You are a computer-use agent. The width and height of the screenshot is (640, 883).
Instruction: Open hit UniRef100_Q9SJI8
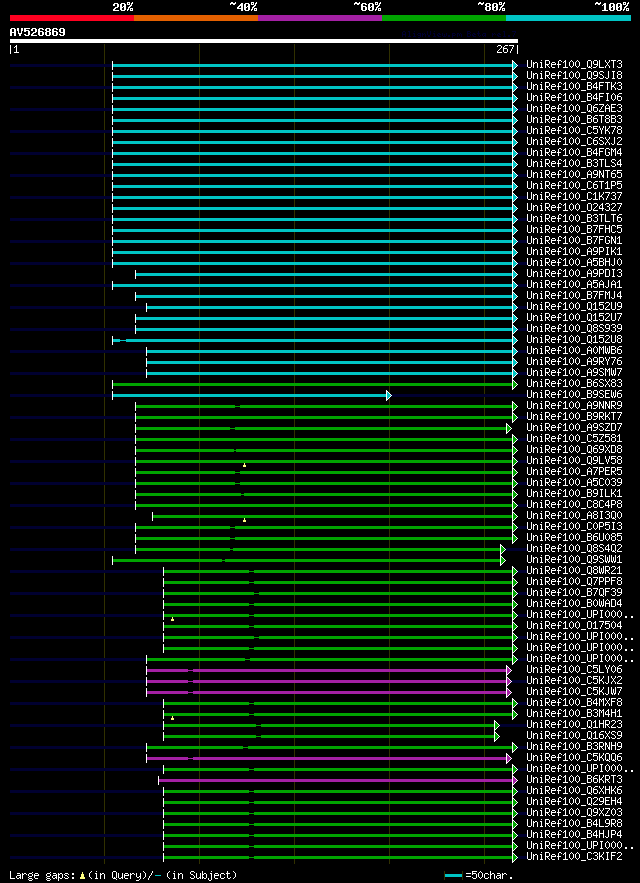pyautogui.click(x=574, y=75)
